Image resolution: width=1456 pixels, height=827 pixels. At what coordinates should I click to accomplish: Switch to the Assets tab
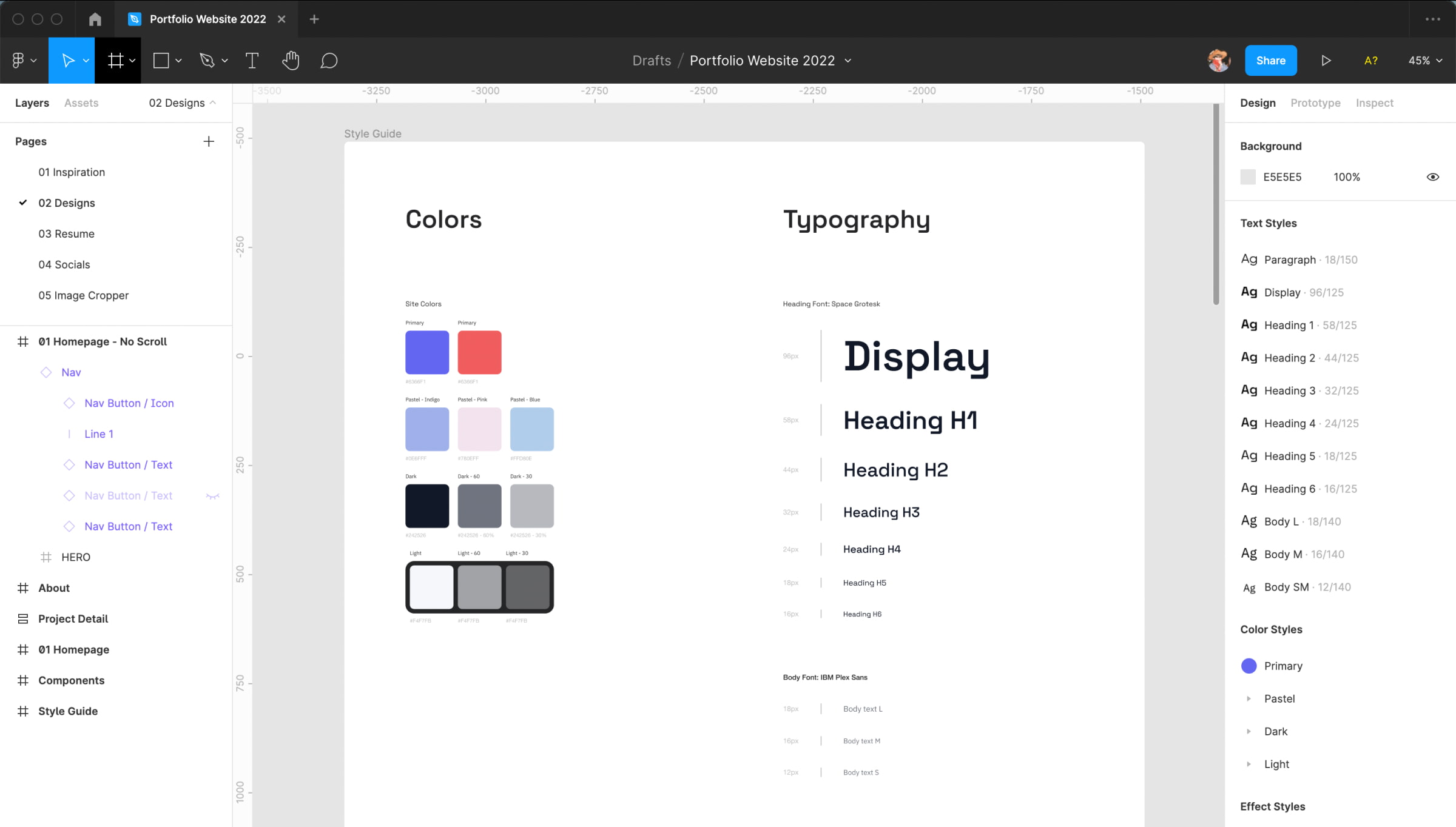tap(81, 103)
